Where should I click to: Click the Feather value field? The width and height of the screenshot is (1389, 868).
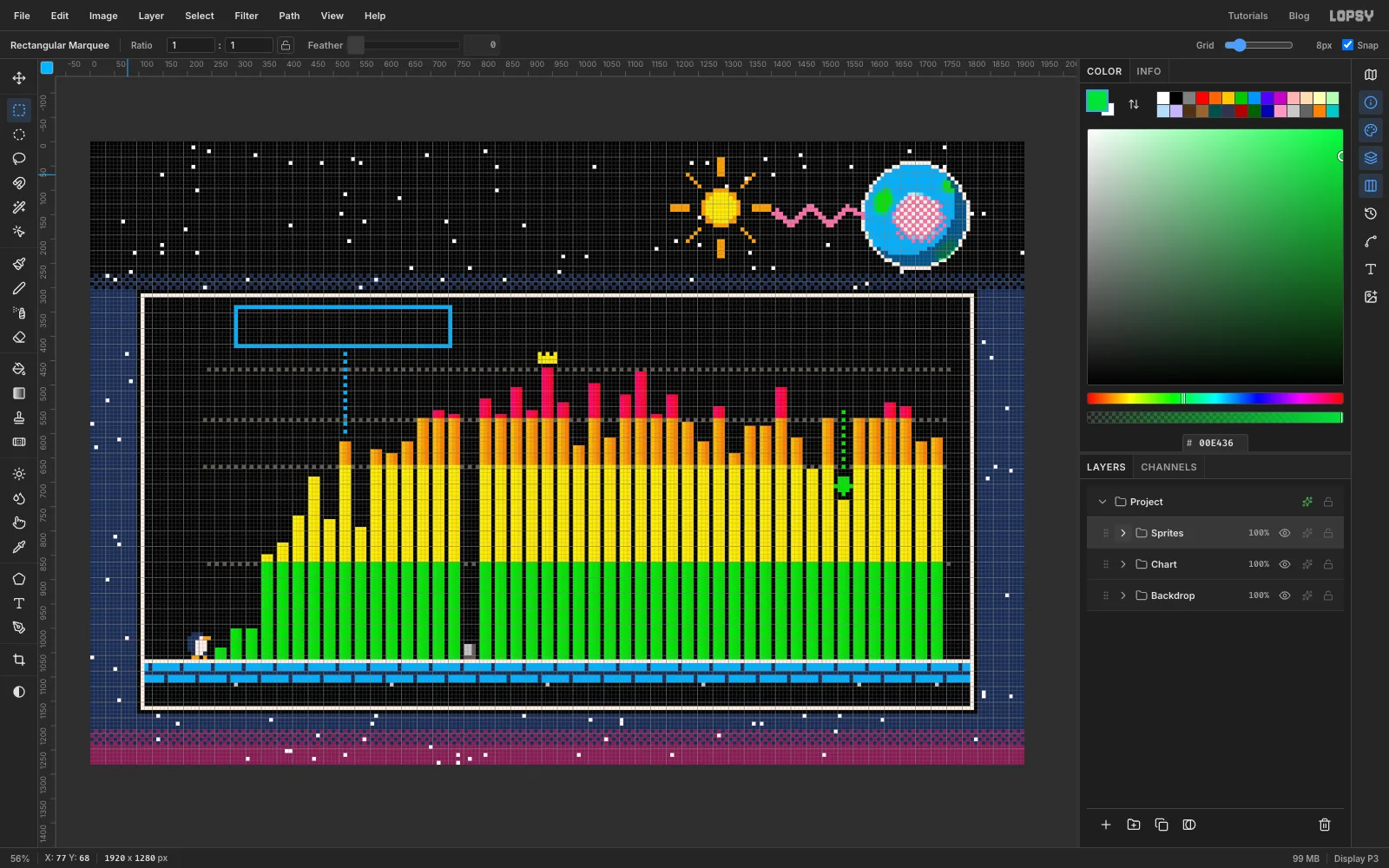[482, 45]
